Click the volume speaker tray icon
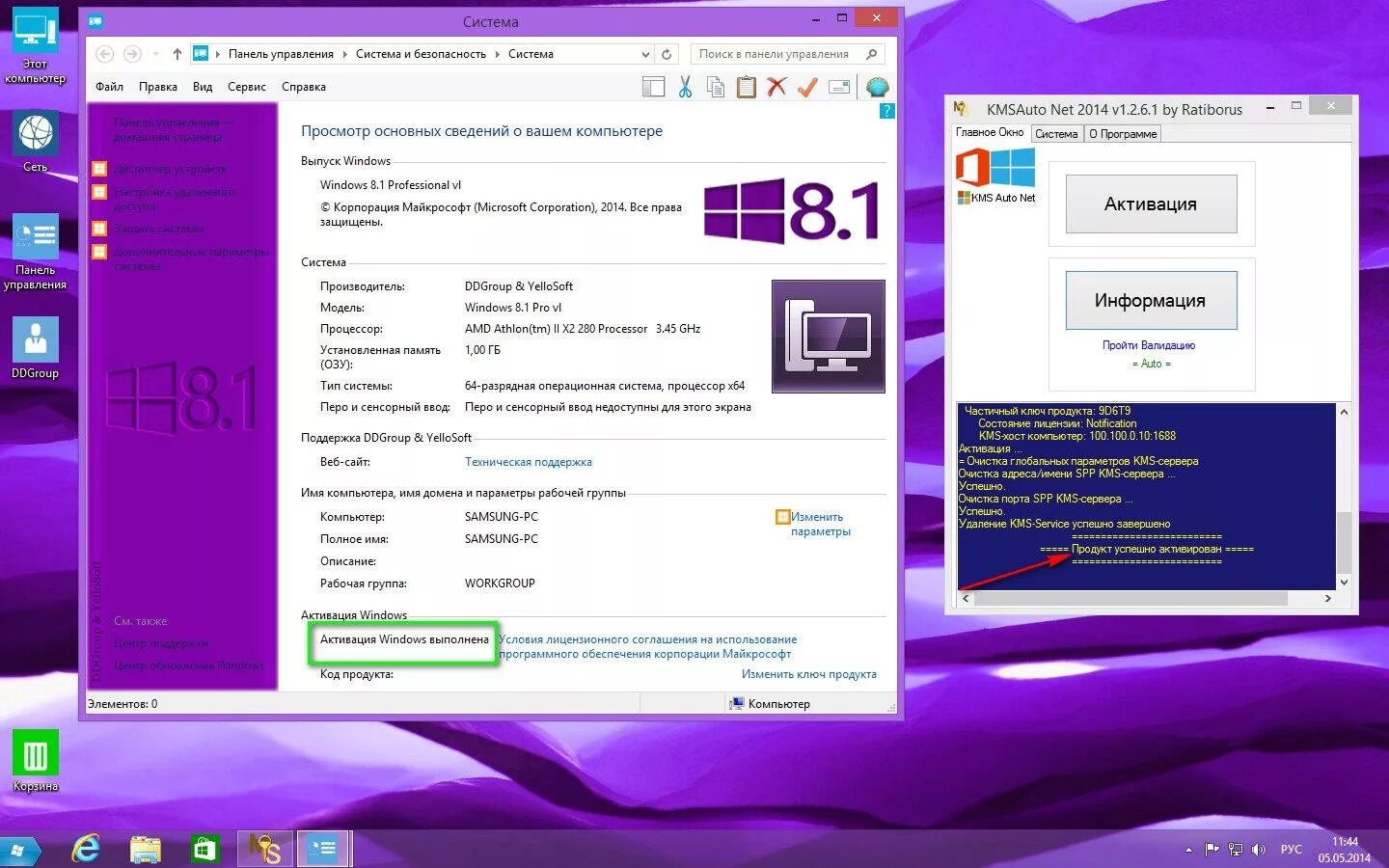 tap(1258, 850)
